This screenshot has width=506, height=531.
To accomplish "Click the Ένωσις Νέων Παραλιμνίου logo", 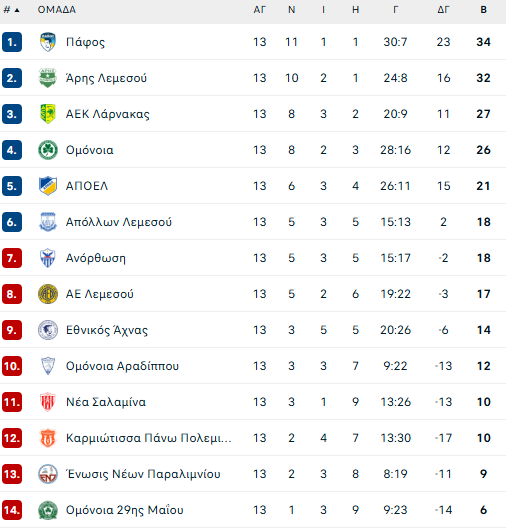I will (47, 474).
